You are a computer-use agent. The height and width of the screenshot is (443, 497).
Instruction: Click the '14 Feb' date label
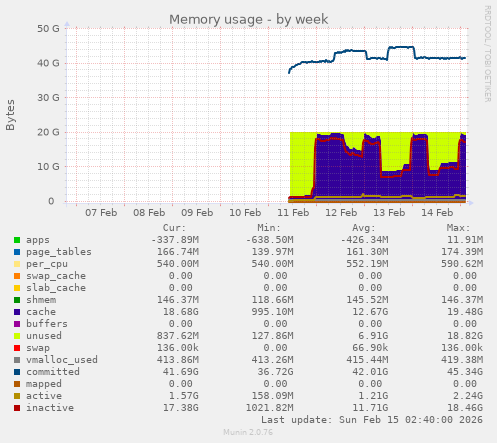437,213
